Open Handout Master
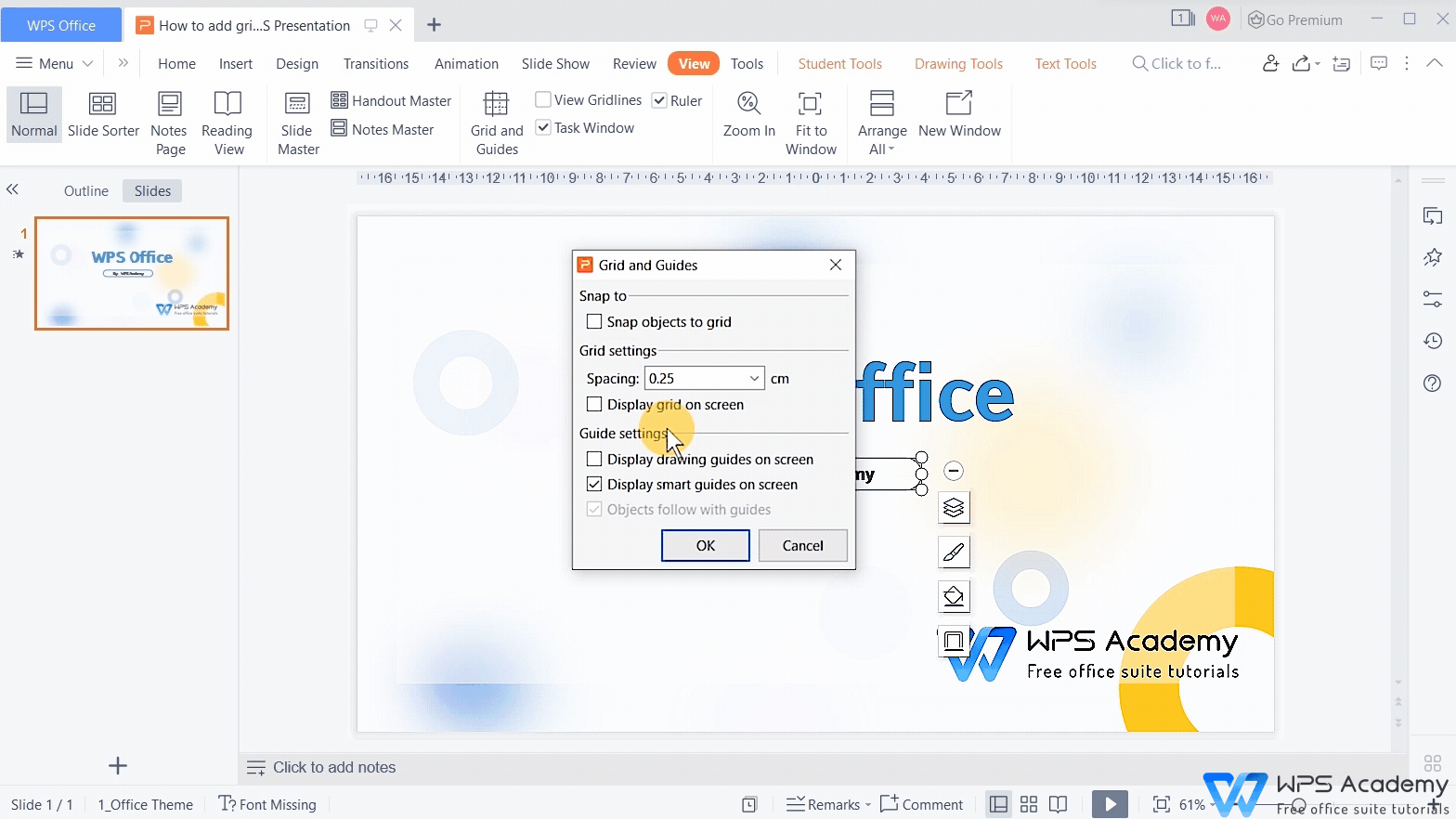 click(391, 100)
